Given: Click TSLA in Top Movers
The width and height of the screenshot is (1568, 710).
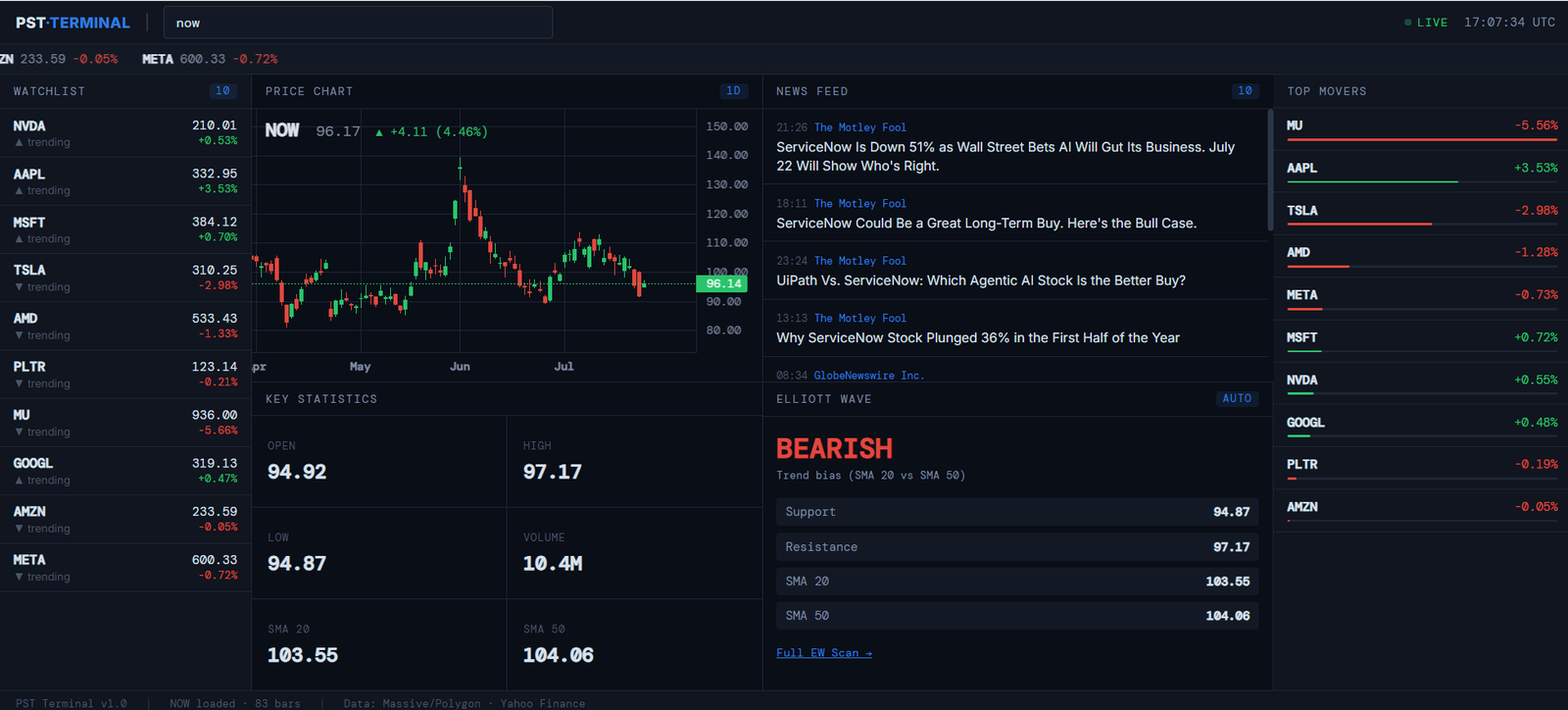Looking at the screenshot, I should click(x=1421, y=214).
